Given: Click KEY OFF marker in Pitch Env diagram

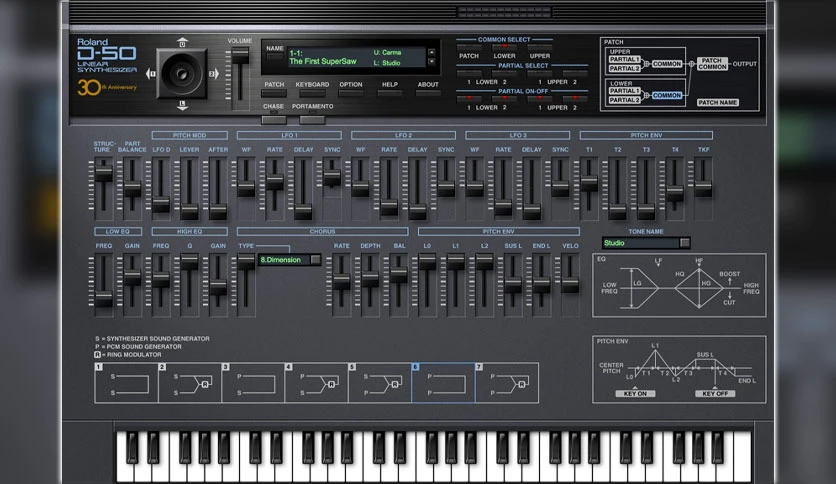Looking at the screenshot, I should (715, 393).
